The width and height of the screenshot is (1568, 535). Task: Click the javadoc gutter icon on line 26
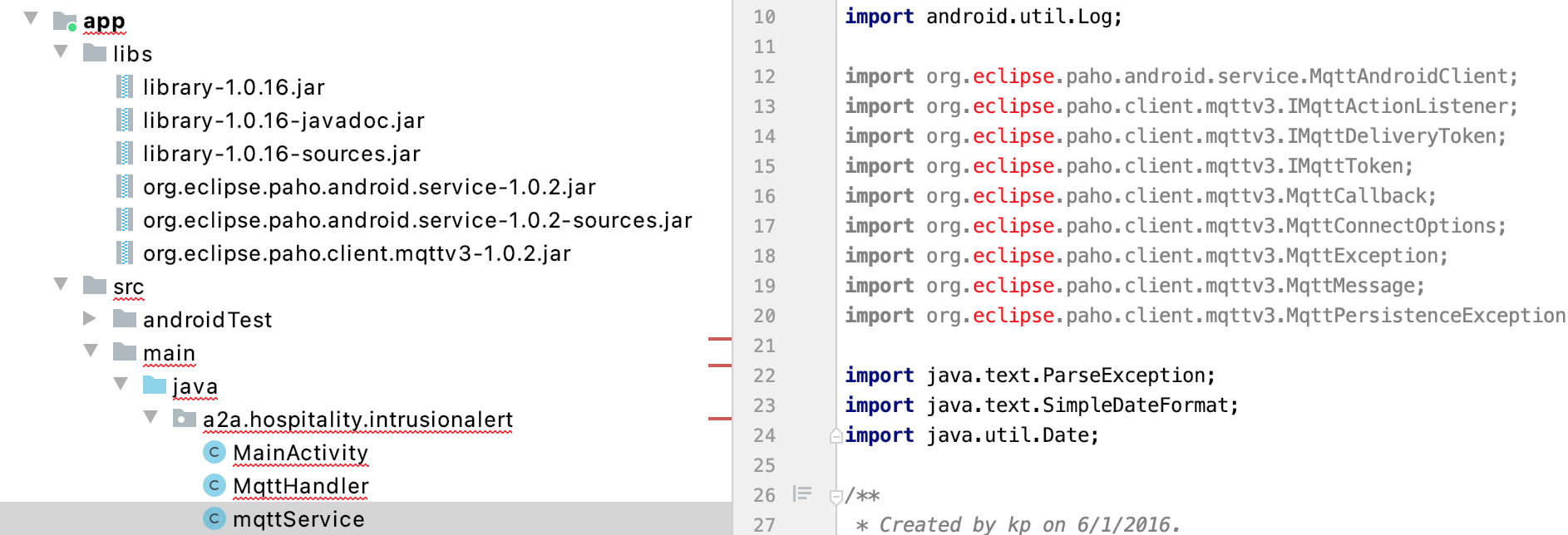click(x=802, y=494)
